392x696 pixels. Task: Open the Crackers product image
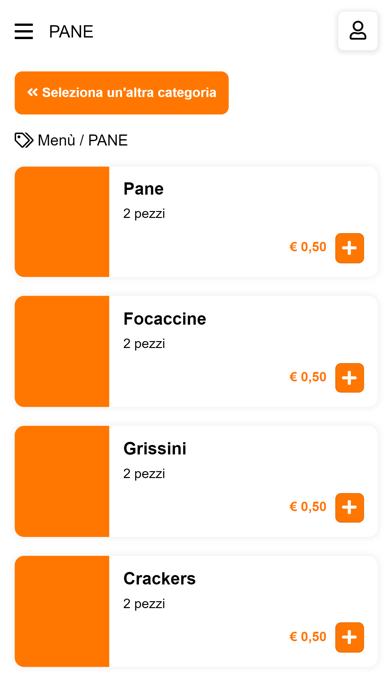62,611
